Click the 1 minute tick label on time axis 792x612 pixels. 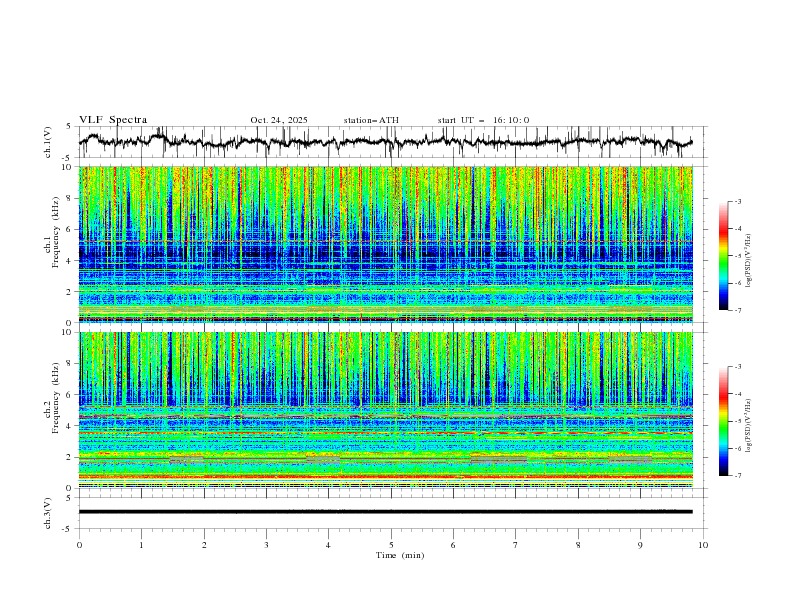[141, 545]
